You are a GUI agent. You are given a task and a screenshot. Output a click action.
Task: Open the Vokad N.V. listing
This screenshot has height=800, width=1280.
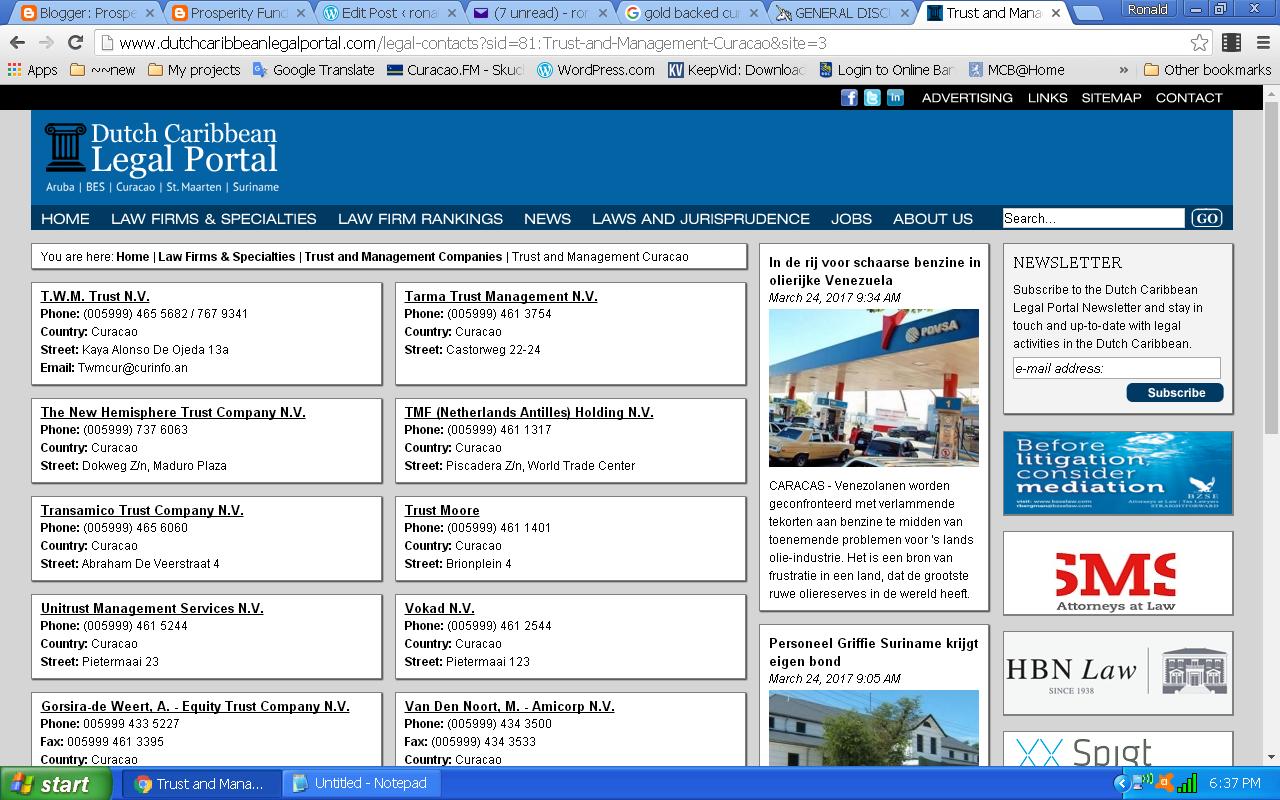pos(439,608)
